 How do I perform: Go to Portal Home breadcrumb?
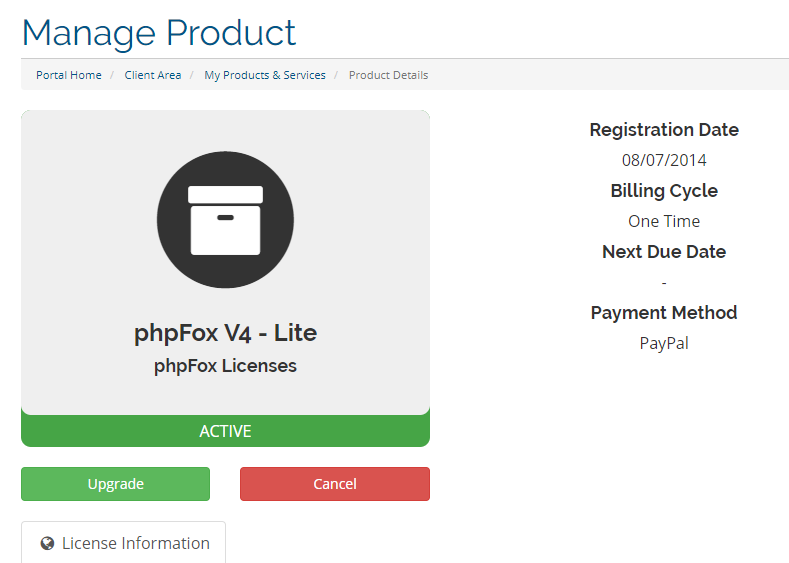click(x=69, y=75)
